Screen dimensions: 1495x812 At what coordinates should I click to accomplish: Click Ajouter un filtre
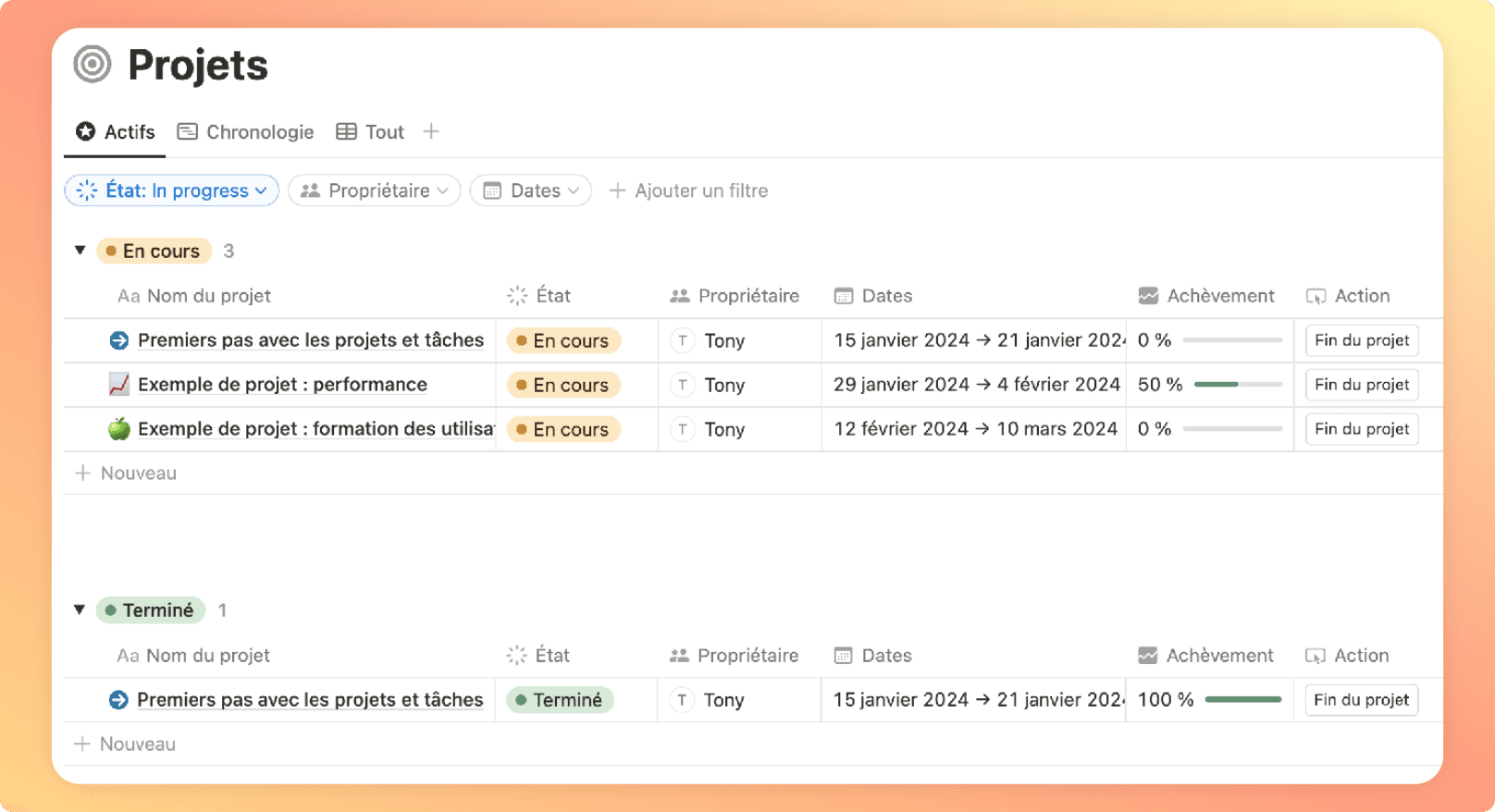tap(688, 191)
